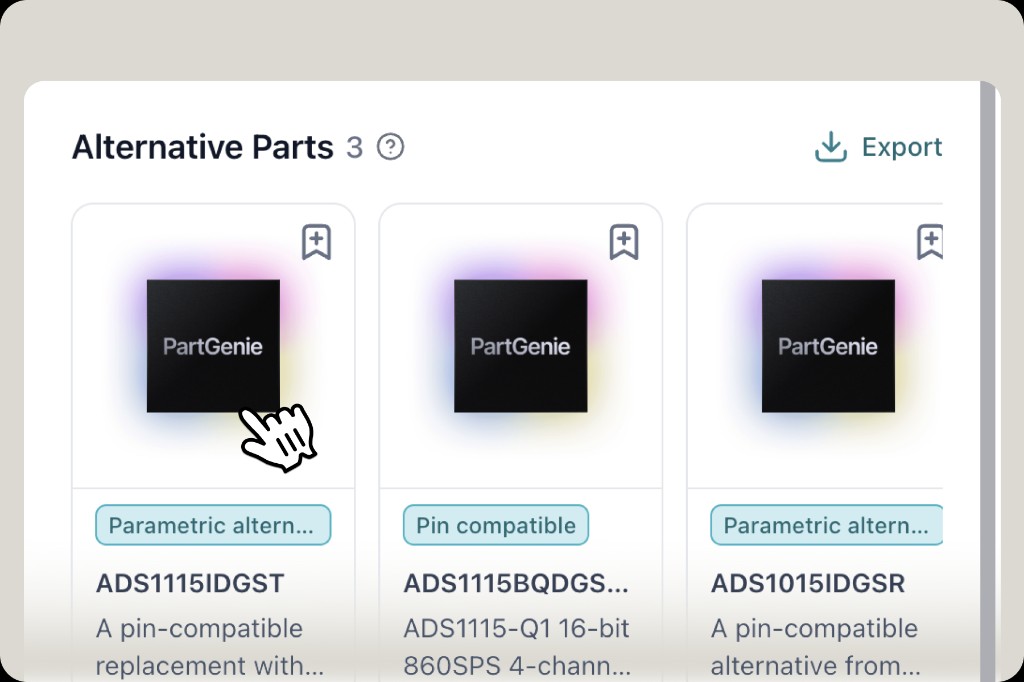Bookmark the ADS1115IDGST part
The image size is (1024, 682).
pos(316,242)
